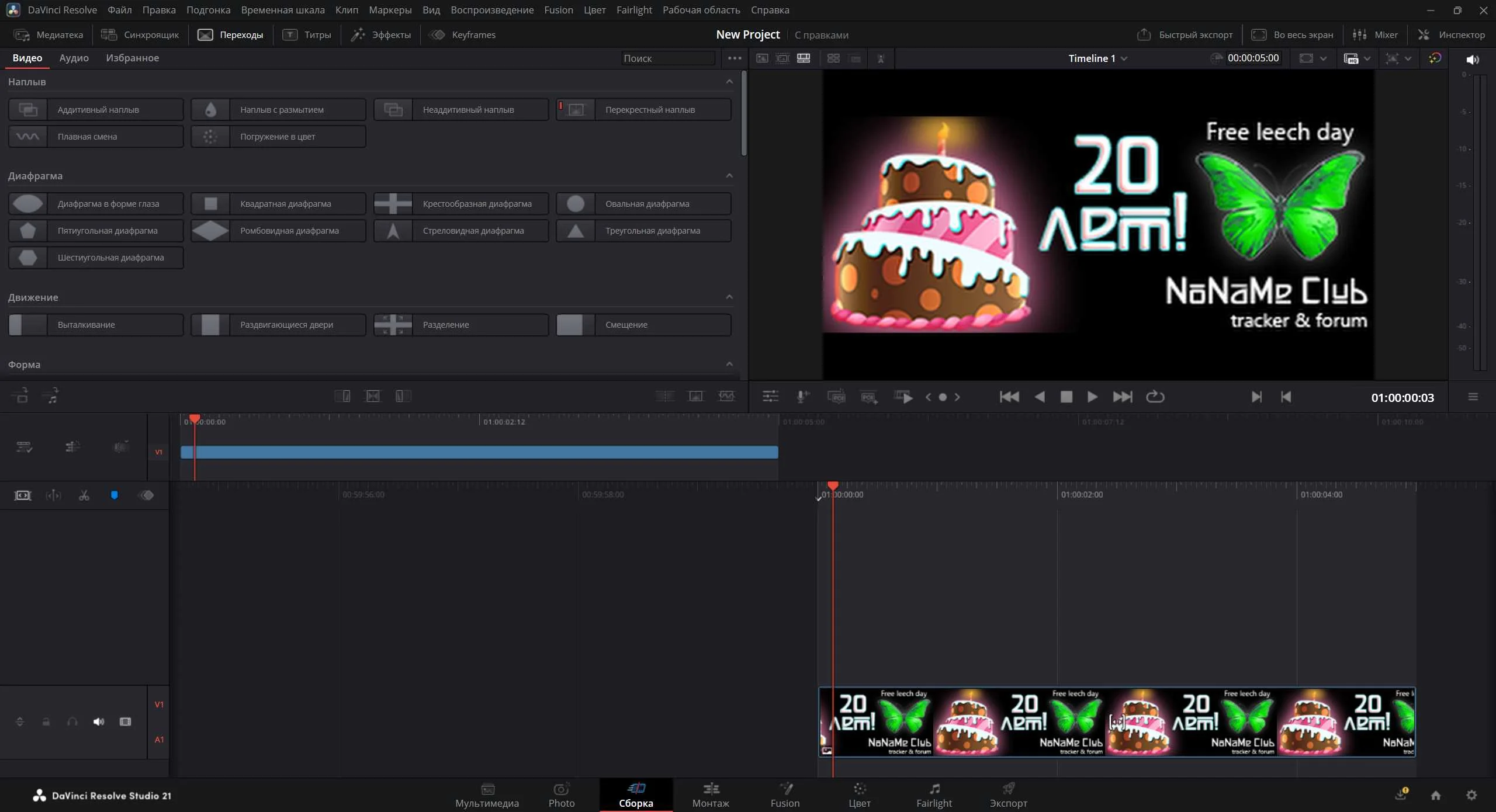Screen dimensions: 1496x812
Task: Collapse the Форма section
Action: point(729,365)
